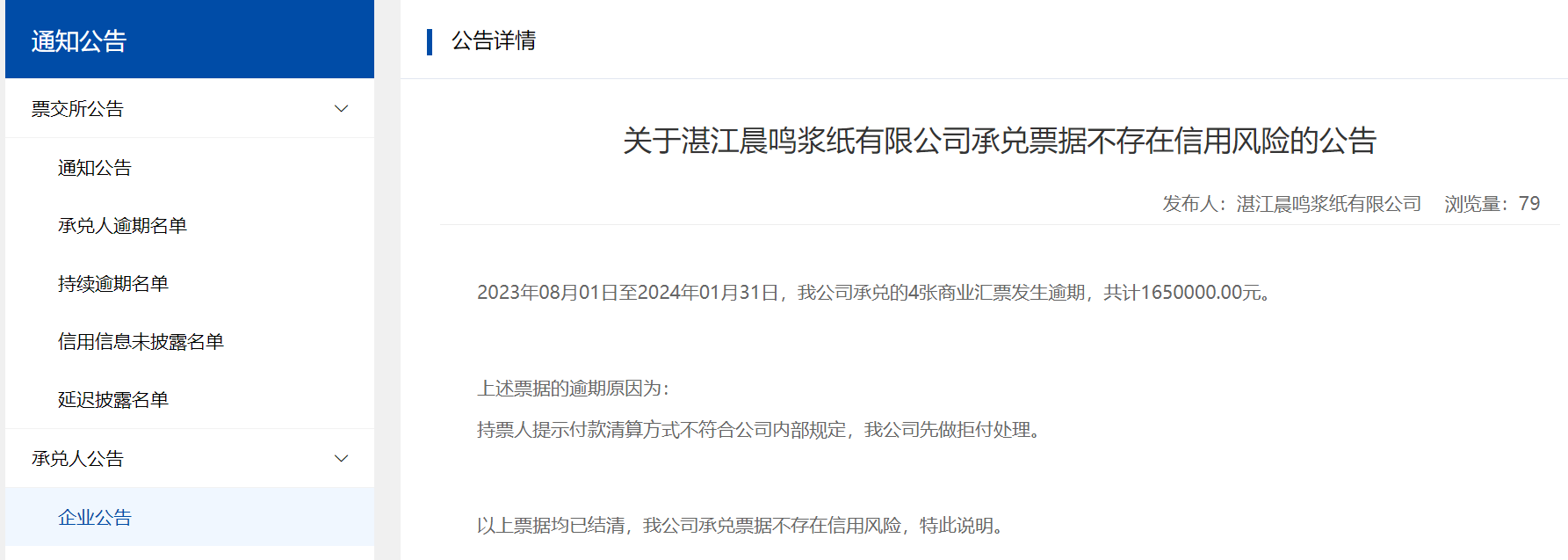Viewport: 1568px width, 560px height.
Task: Click 票交所公告 category label
Action: tap(77, 109)
